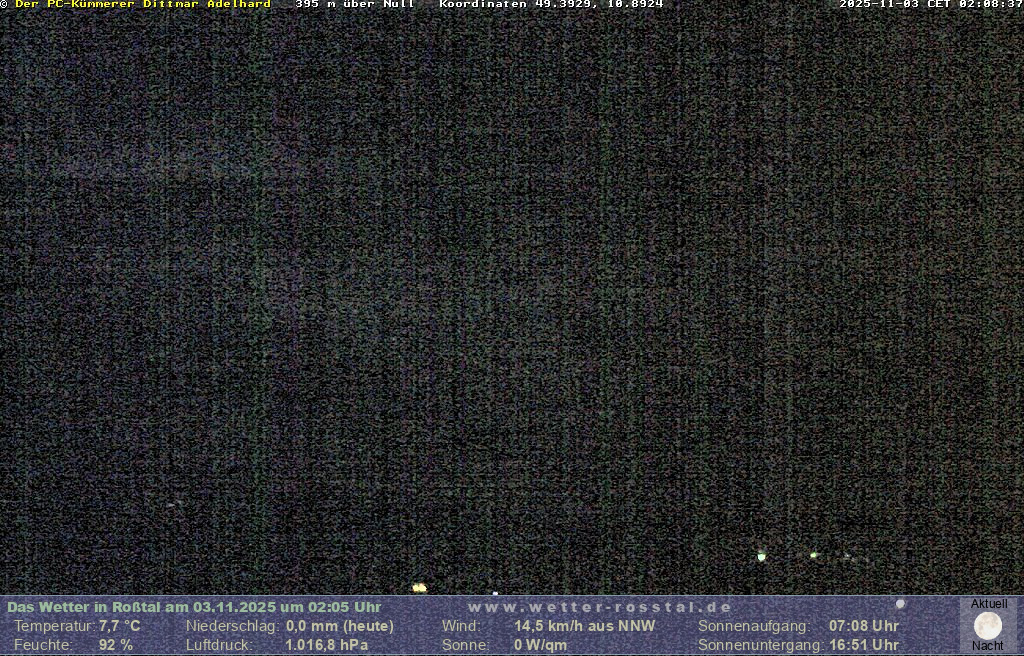Click the 'Koordinaten 49.3929, 10.8924' text
Viewport: 1024px width, 656px height.
tap(551, 5)
